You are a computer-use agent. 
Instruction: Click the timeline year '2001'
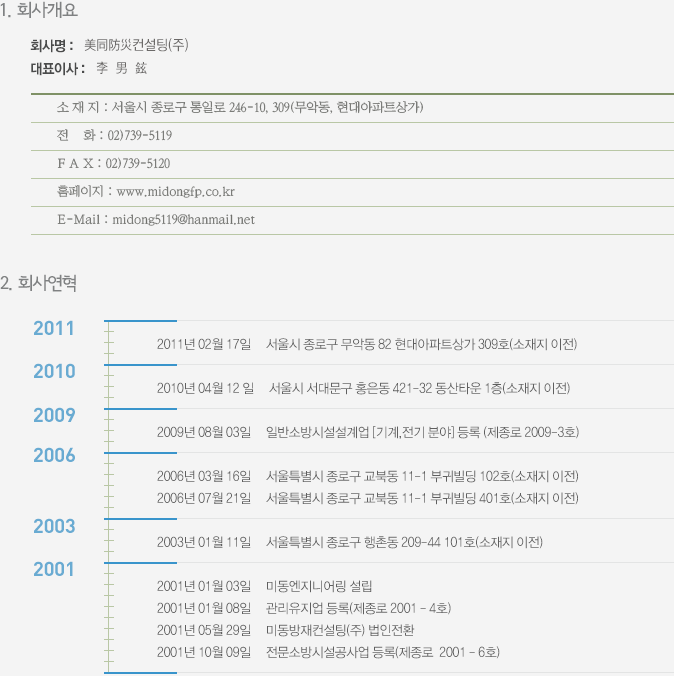tap(54, 570)
